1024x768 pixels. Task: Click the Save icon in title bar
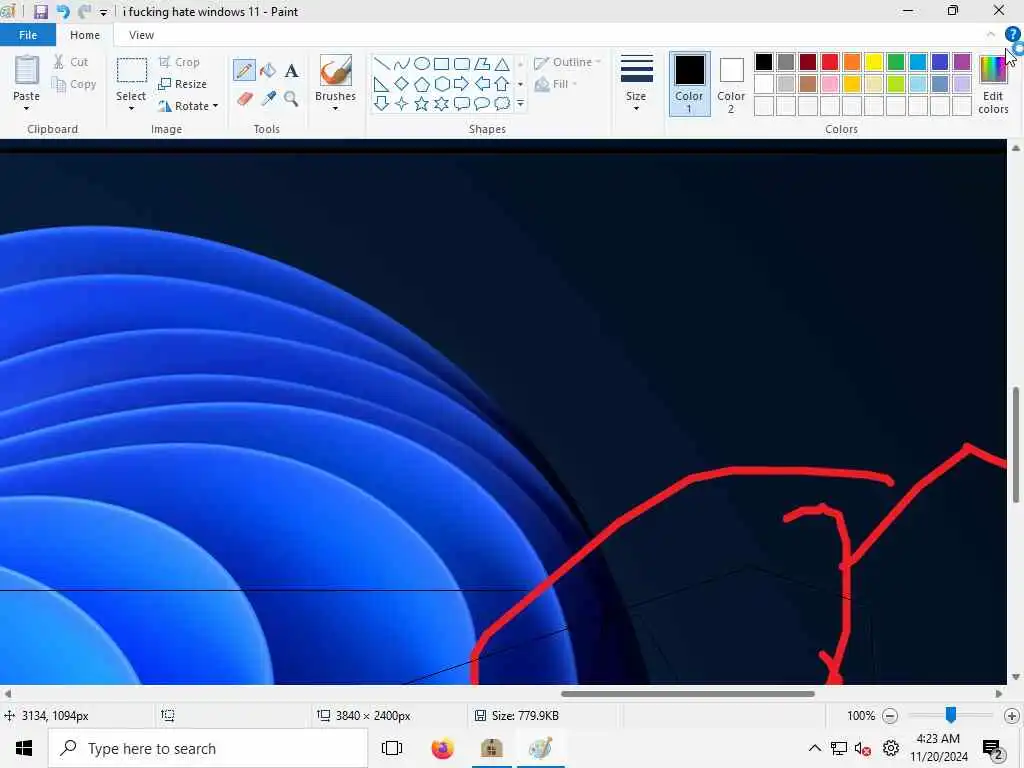(40, 12)
